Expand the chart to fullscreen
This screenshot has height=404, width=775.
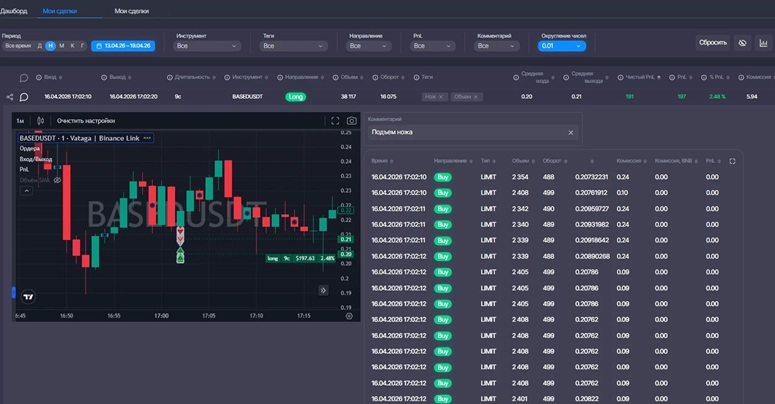[335, 121]
